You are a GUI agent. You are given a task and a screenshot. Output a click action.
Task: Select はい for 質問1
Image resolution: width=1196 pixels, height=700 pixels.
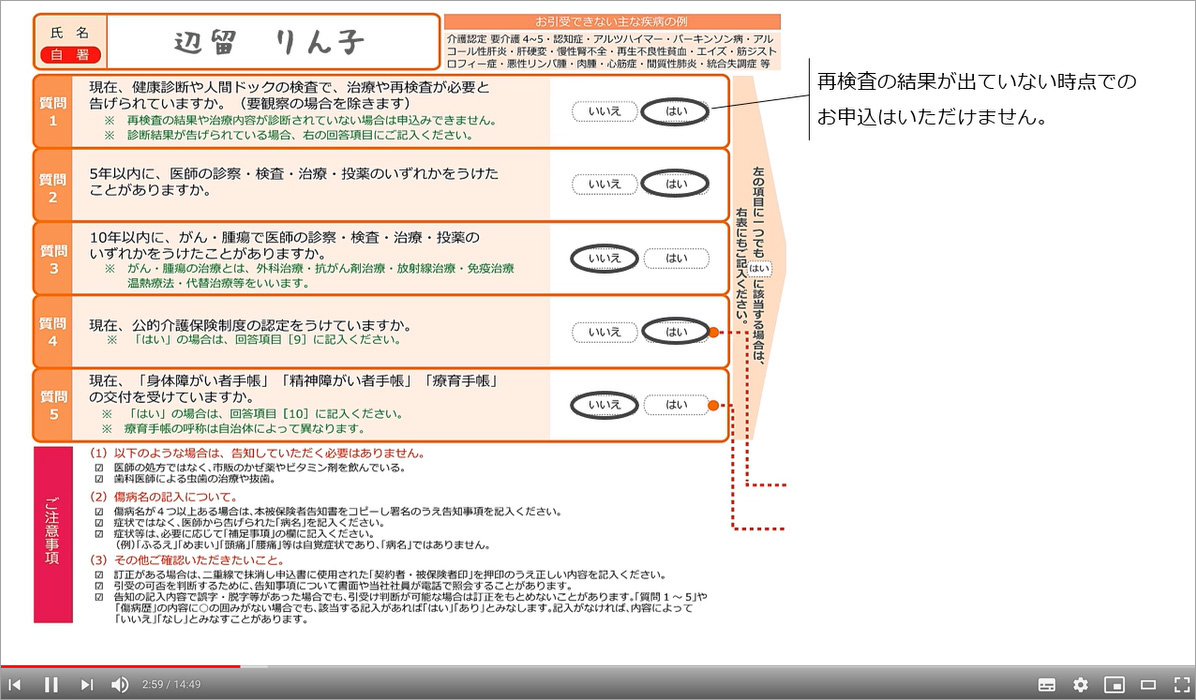[676, 111]
